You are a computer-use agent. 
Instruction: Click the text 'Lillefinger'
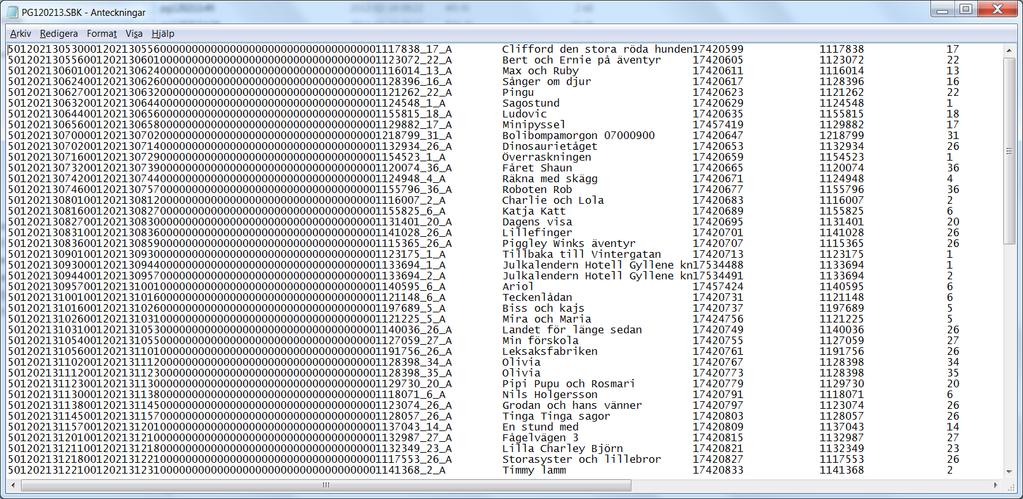(537, 233)
